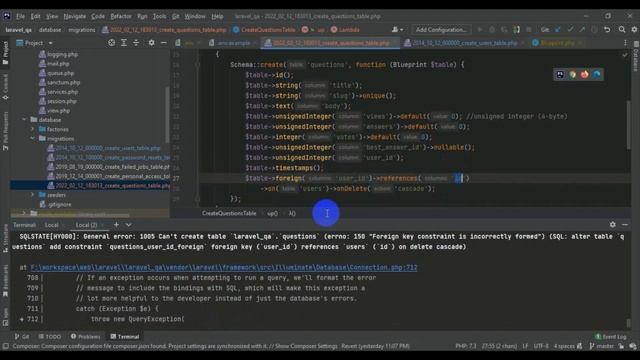Add new terminal session with plus icon
This screenshot has width=640, height=360.
[x=116, y=224]
